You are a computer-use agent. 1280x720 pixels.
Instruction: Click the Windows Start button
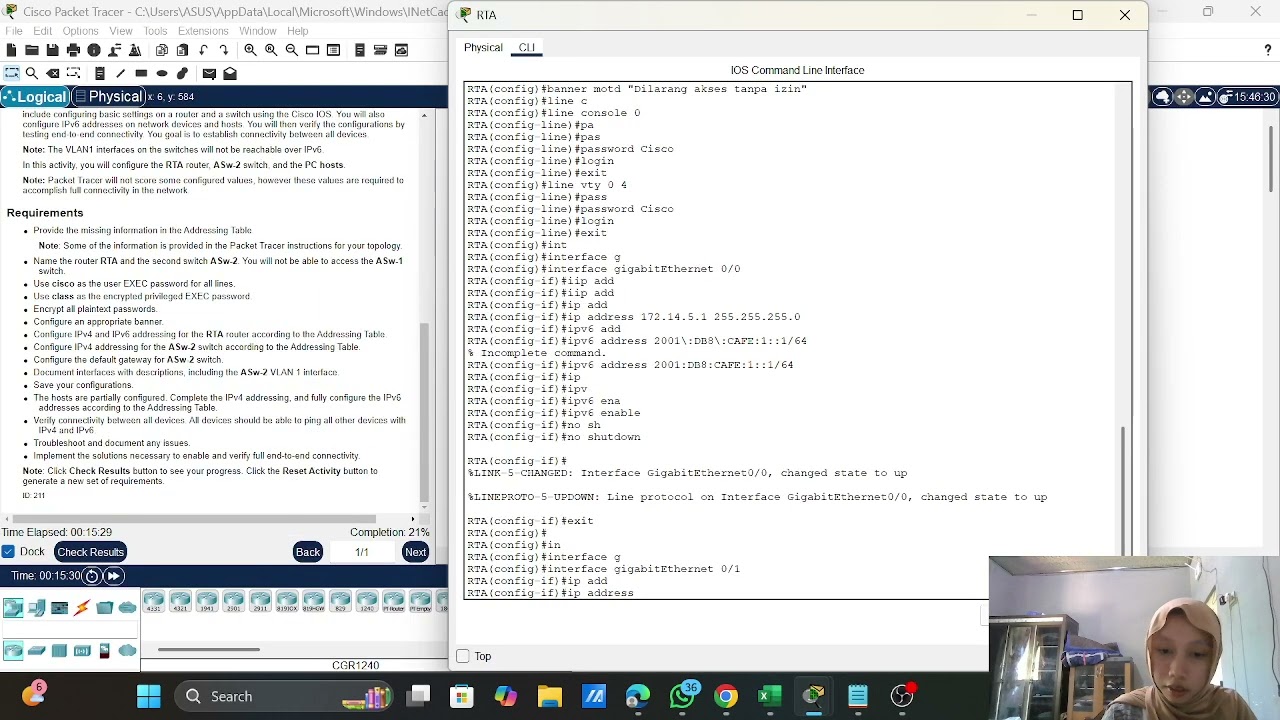(148, 696)
